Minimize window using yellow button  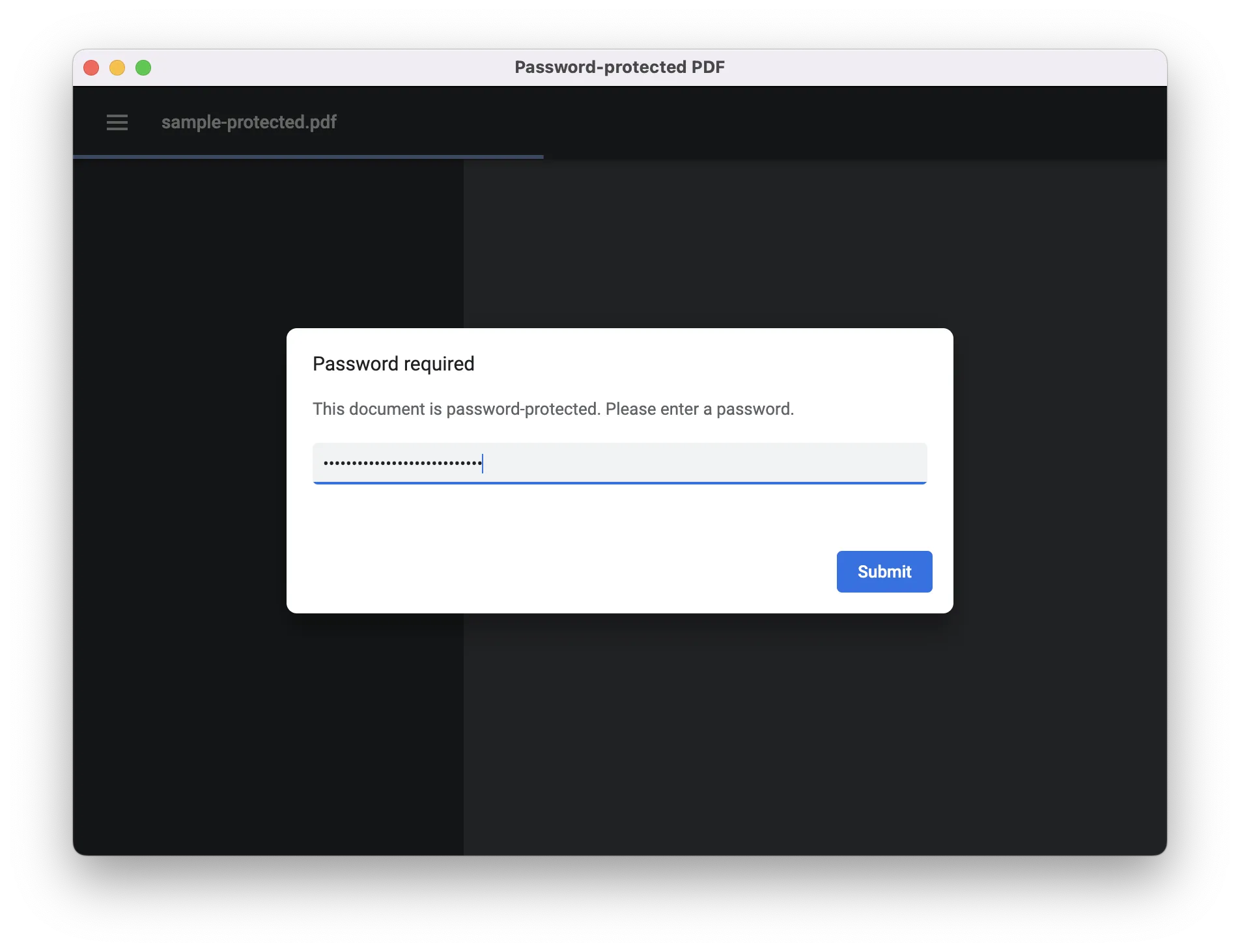tap(117, 68)
